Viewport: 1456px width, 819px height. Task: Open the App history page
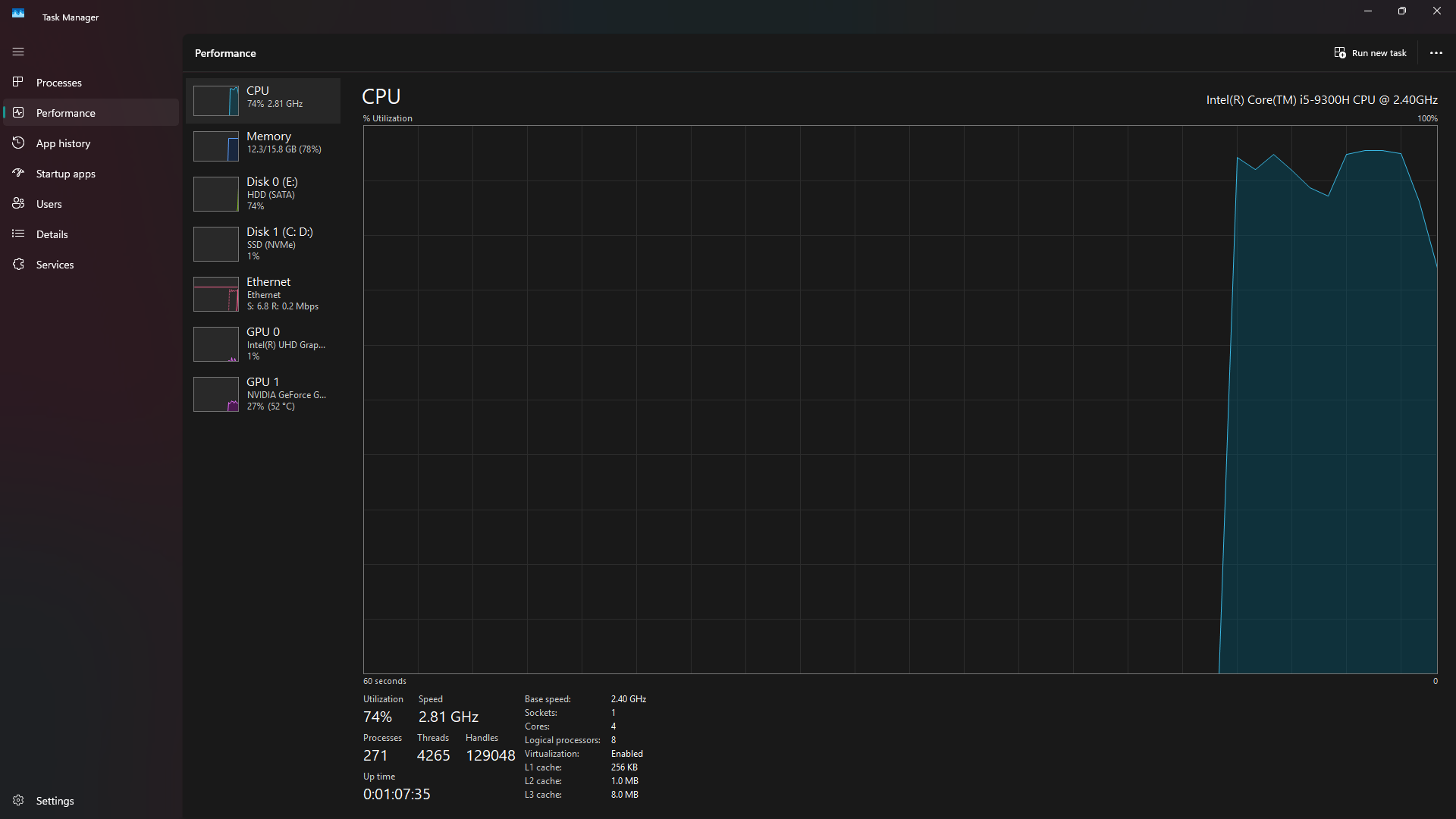[63, 143]
